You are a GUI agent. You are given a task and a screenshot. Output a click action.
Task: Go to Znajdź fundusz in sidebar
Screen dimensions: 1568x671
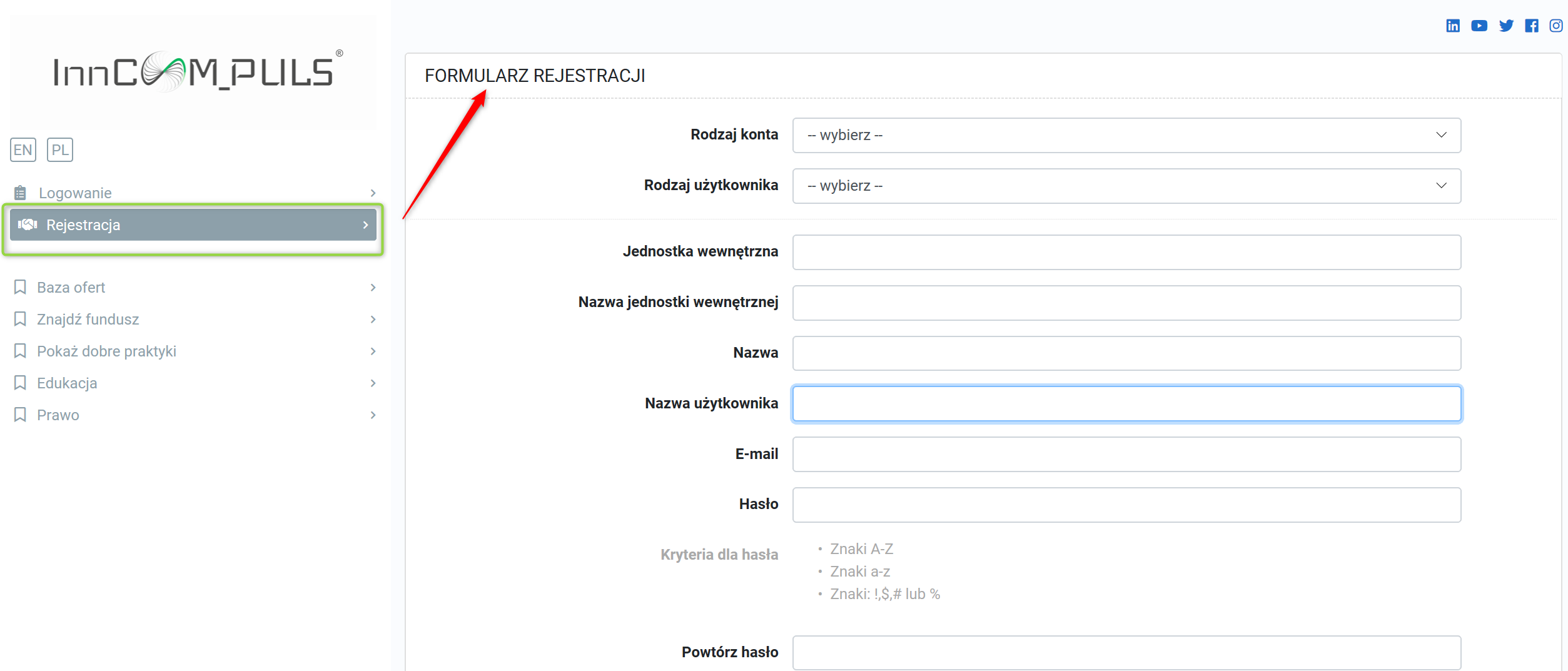88,320
